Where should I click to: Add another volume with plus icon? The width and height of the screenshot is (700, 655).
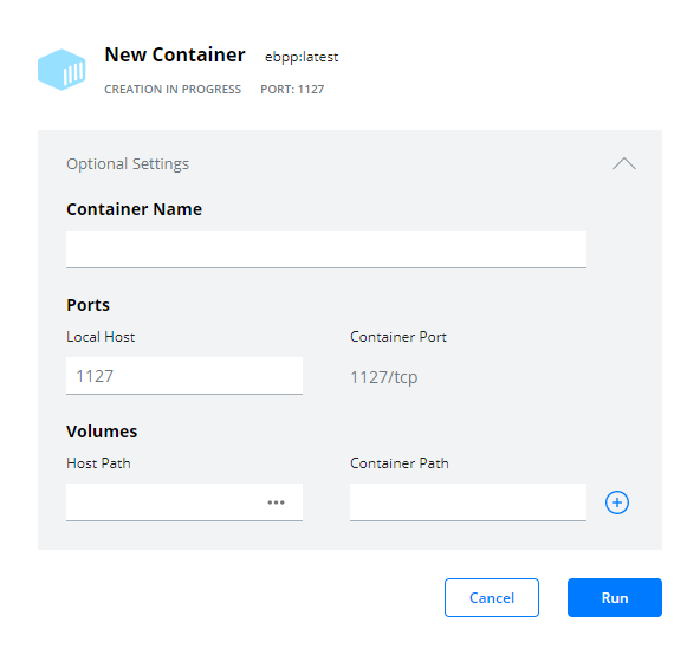(618, 502)
